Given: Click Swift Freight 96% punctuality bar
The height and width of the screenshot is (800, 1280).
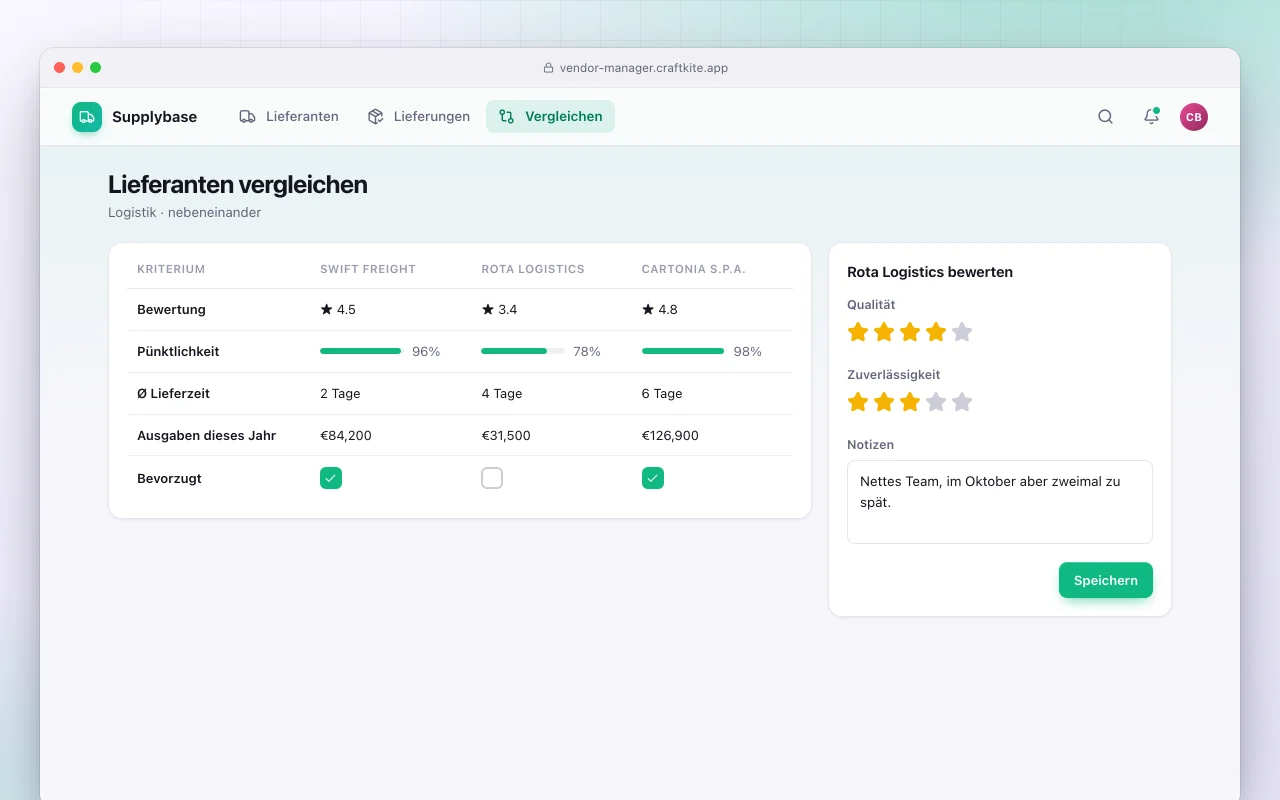Looking at the screenshot, I should pos(361,351).
